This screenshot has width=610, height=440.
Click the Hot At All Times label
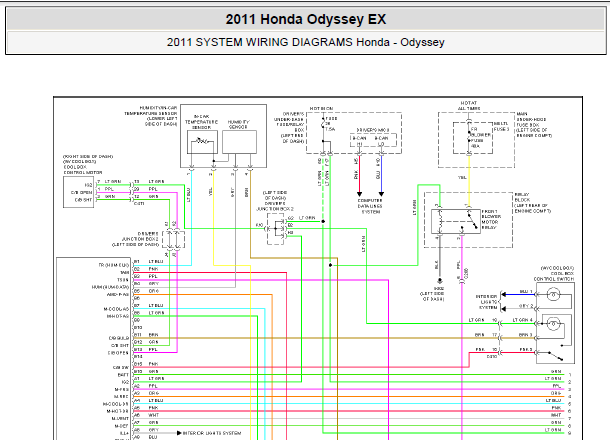(x=468, y=107)
